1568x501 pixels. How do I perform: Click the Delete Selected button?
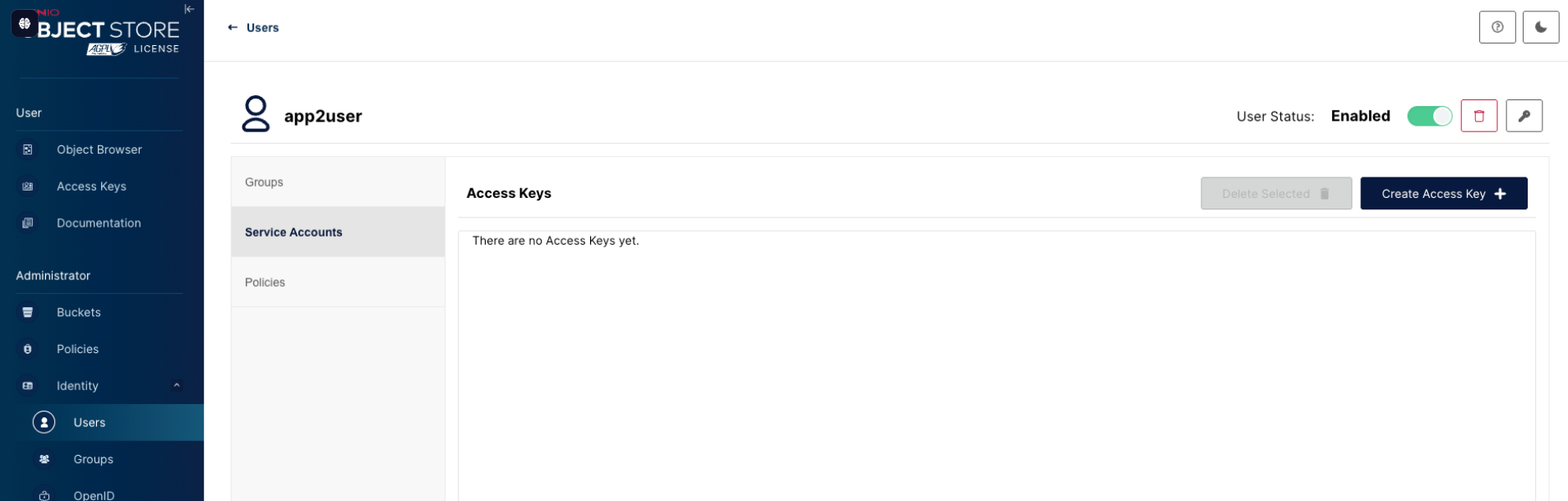coord(1275,194)
